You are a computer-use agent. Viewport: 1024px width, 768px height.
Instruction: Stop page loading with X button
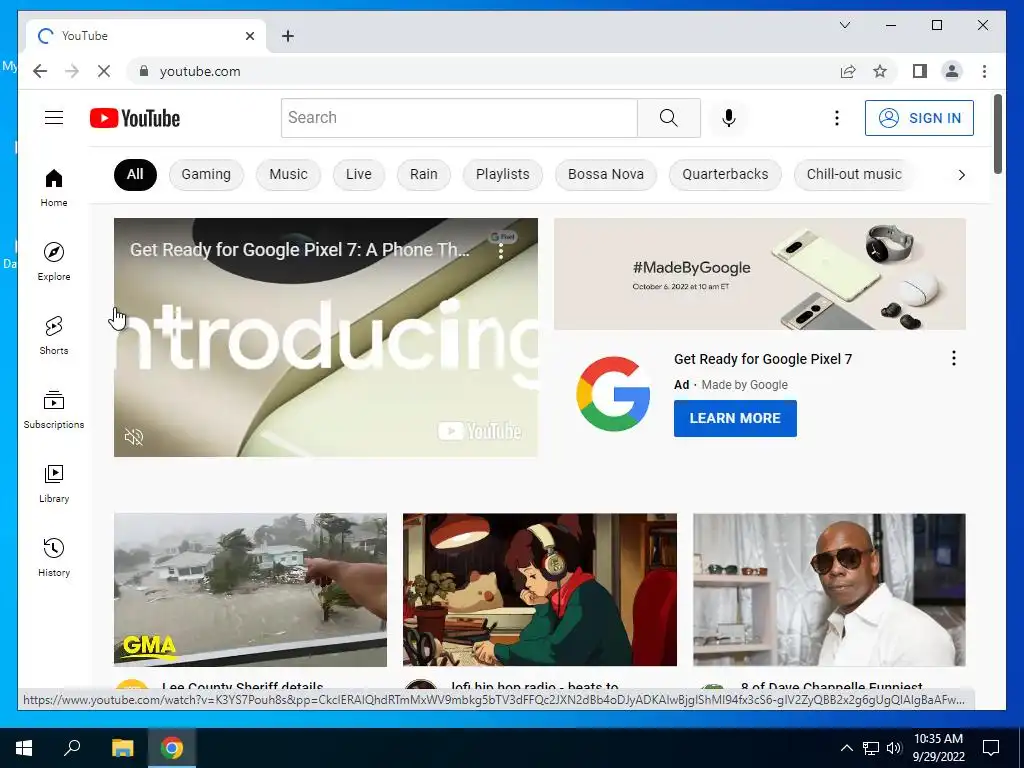[104, 71]
